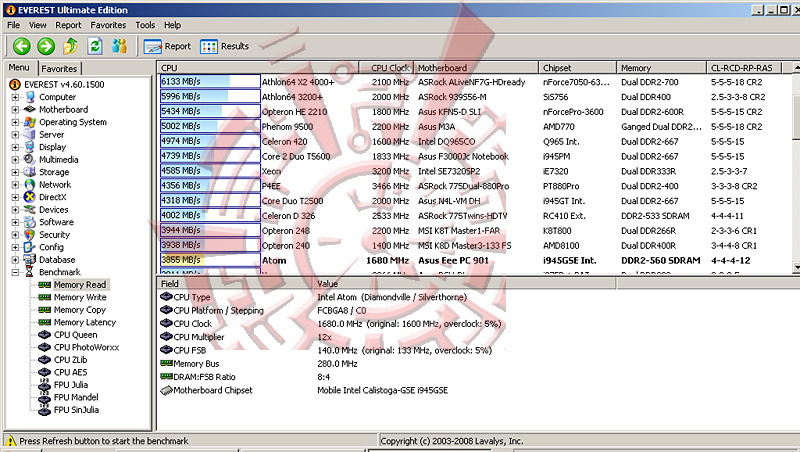The image size is (800, 452).
Task: Expand the Server tree node
Action: (x=15, y=135)
